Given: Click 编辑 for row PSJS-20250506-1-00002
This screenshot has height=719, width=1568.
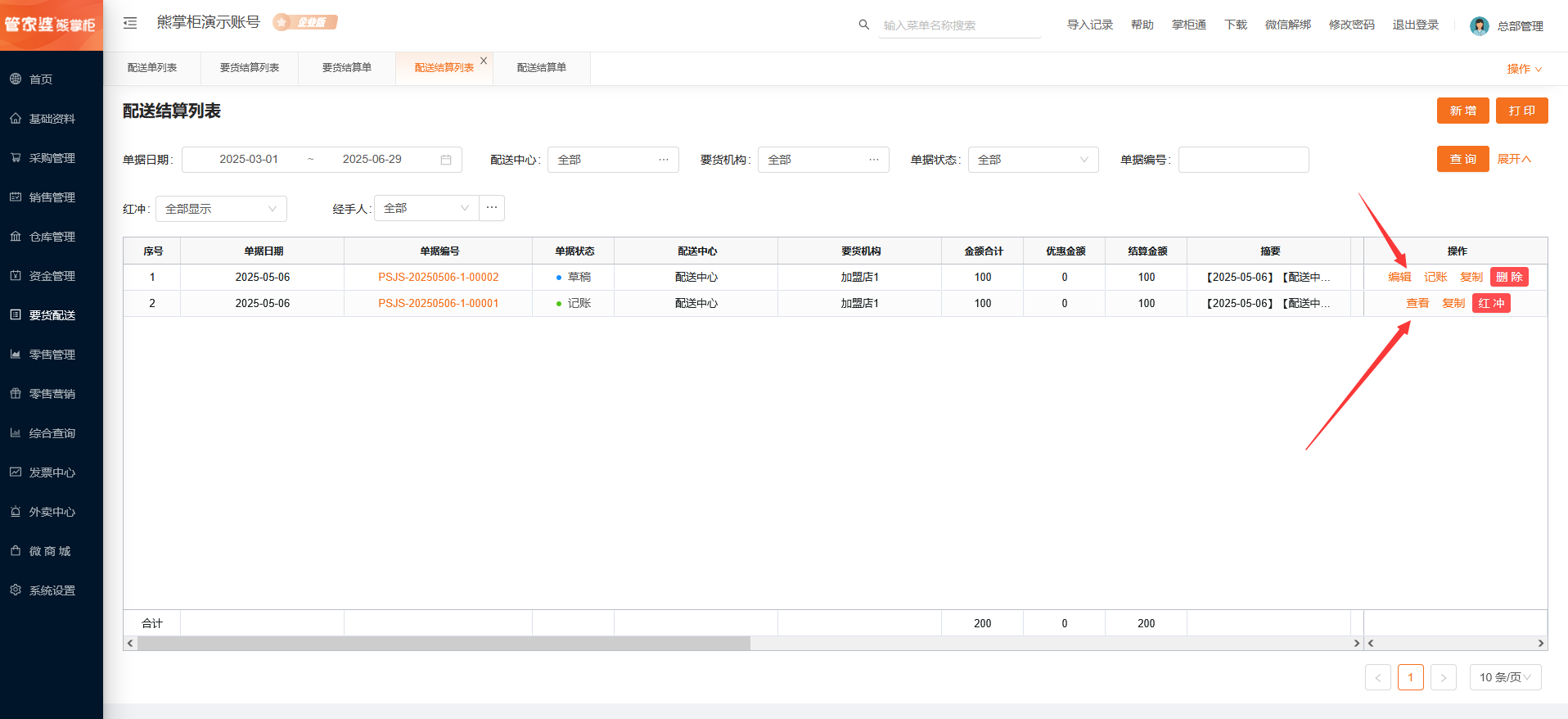Looking at the screenshot, I should [x=1399, y=277].
